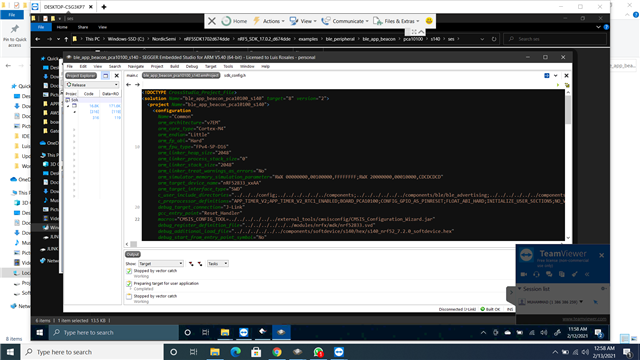Toggle the Project Explorer window dock icon
Image resolution: width=640 pixels, height=360 pixels.
pos(105,76)
